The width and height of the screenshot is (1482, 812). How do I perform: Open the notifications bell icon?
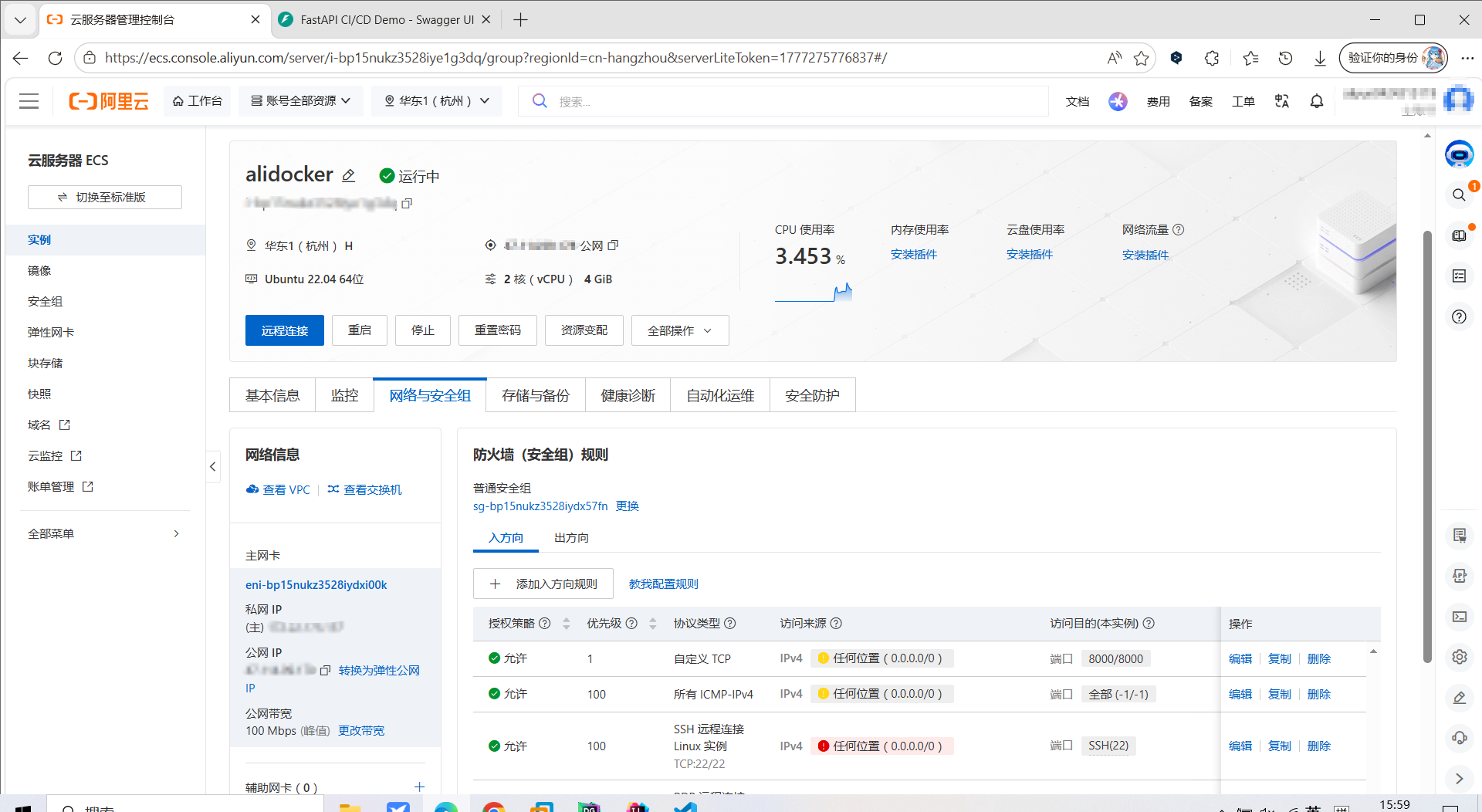click(x=1317, y=101)
